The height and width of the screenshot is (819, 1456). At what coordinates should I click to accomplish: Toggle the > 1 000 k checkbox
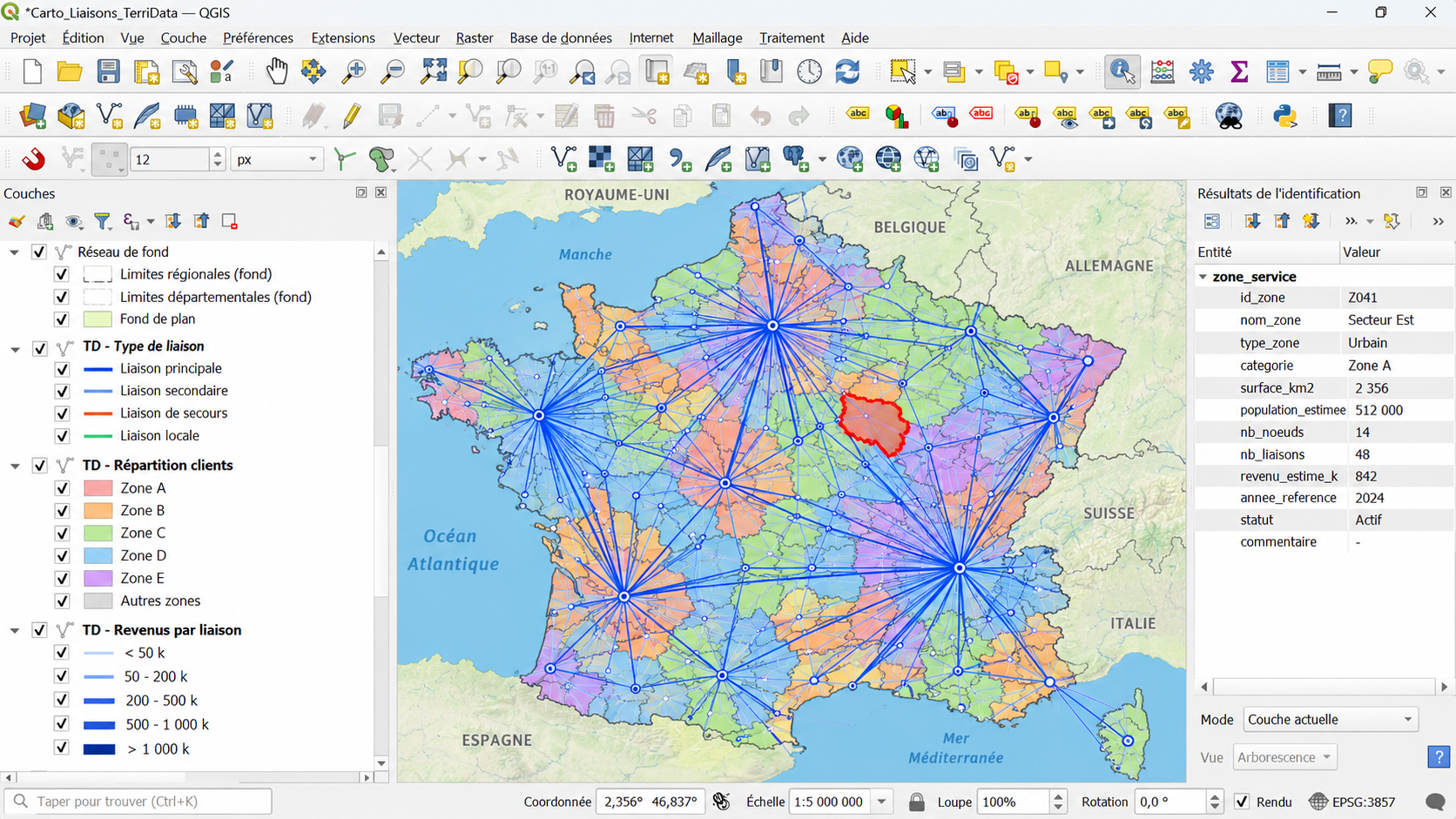tap(61, 748)
